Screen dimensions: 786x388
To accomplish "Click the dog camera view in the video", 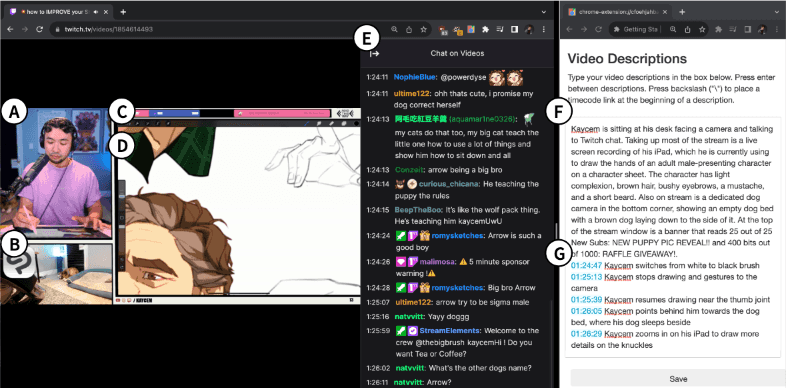I will tap(56, 274).
